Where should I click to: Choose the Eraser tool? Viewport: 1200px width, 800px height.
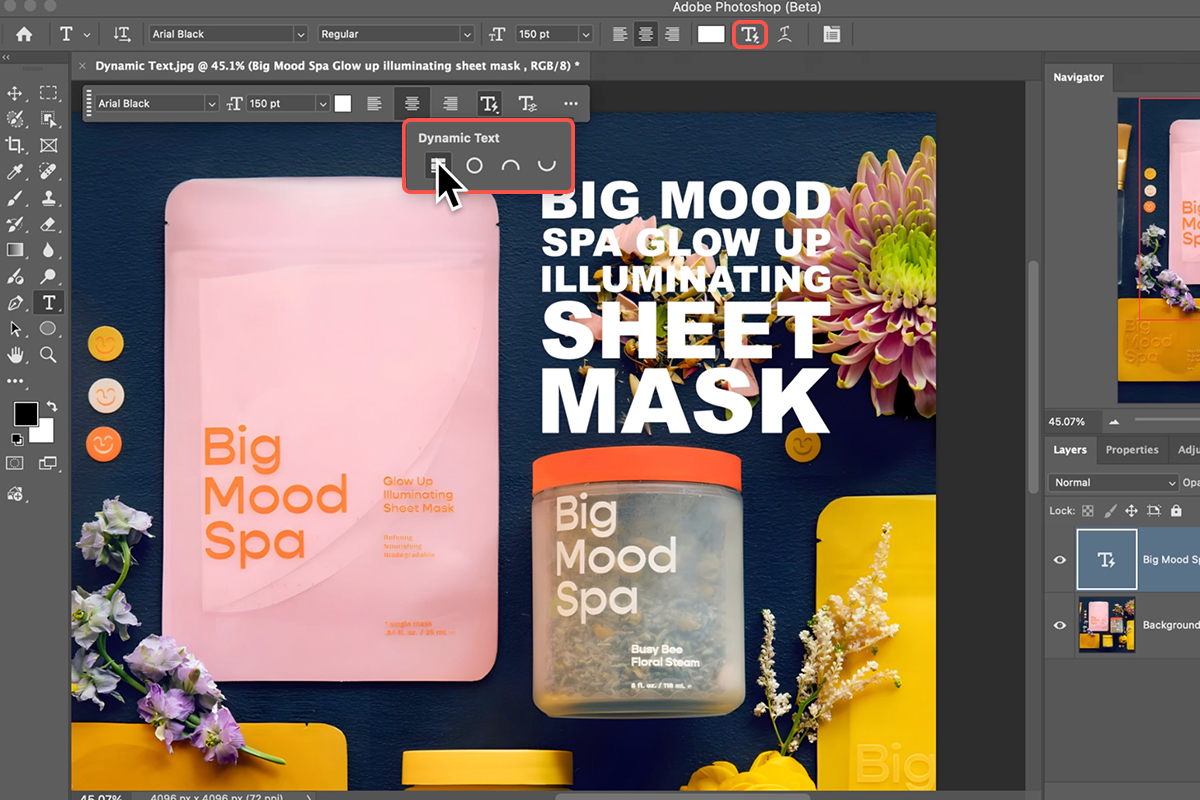tap(48, 224)
